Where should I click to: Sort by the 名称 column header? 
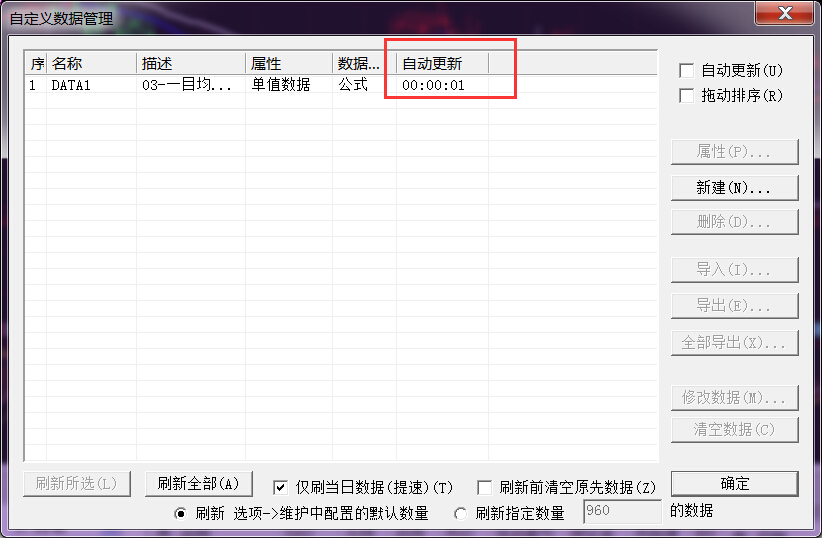pyautogui.click(x=91, y=64)
